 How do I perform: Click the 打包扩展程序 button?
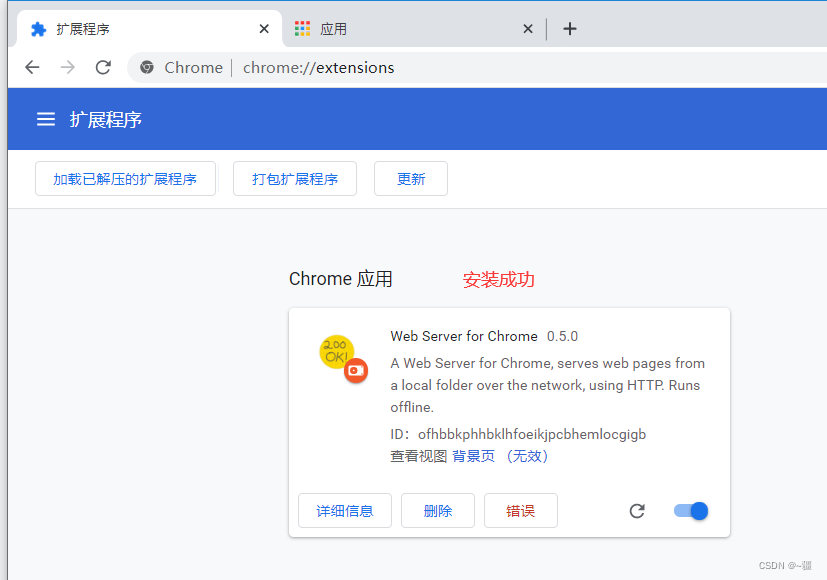(x=295, y=179)
